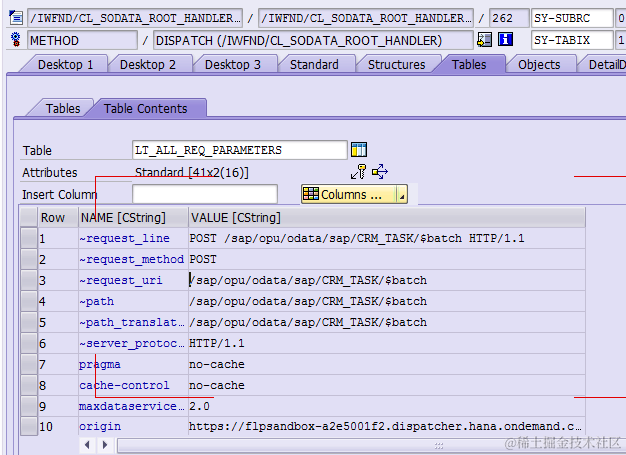
Task: Select the row 5 selector button
Action: (29, 322)
